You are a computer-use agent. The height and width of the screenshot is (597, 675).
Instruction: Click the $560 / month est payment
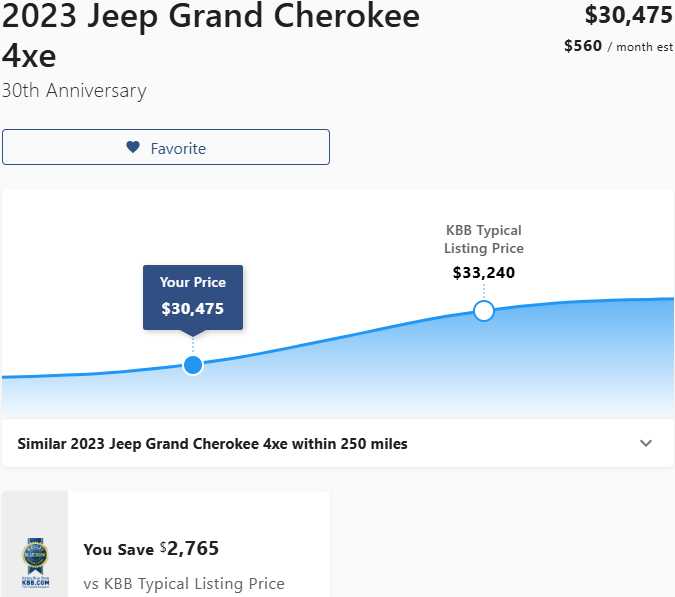point(617,46)
